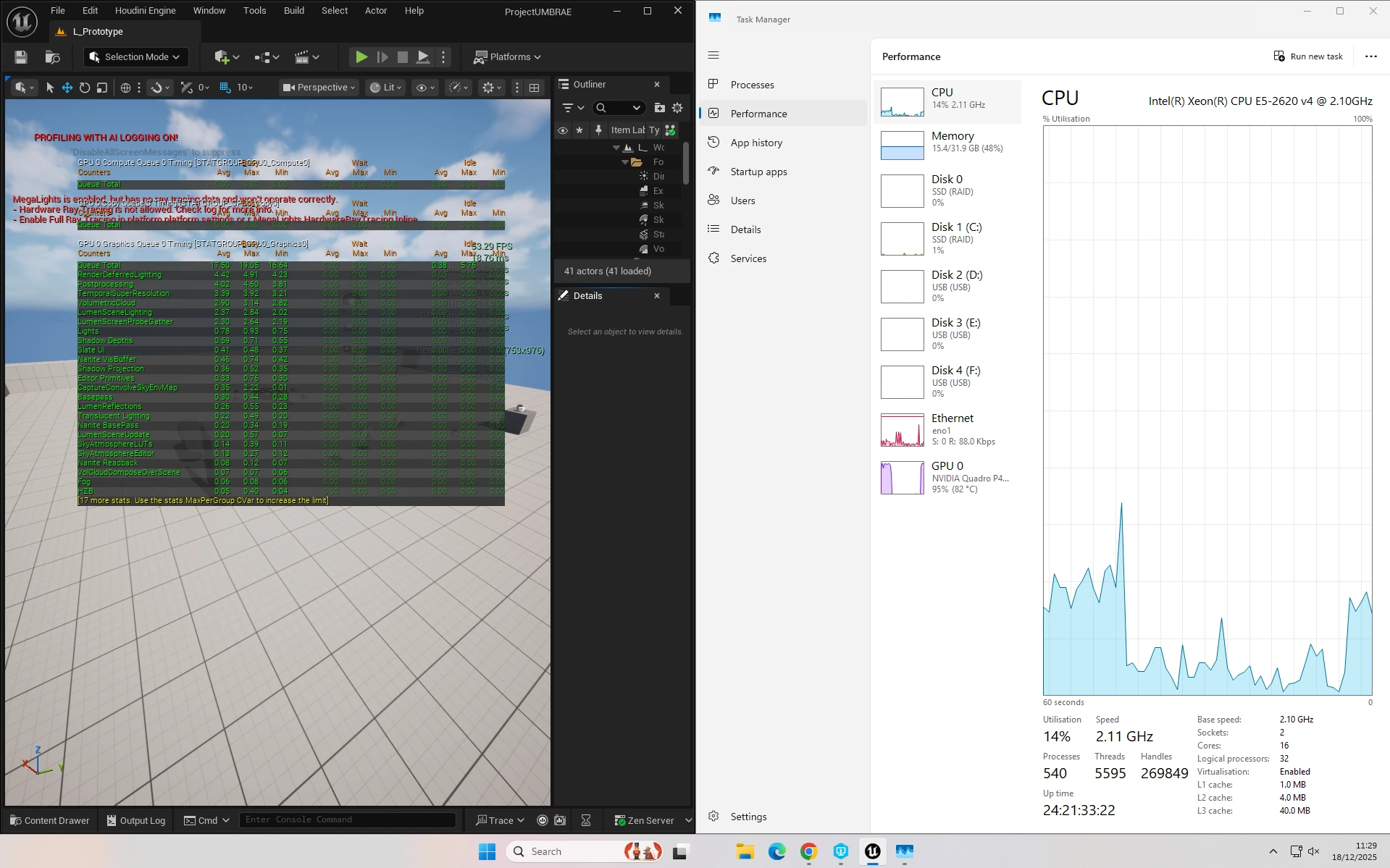Toggle world/local coordinate space globe icon
This screenshot has width=1390, height=868.
point(125,88)
